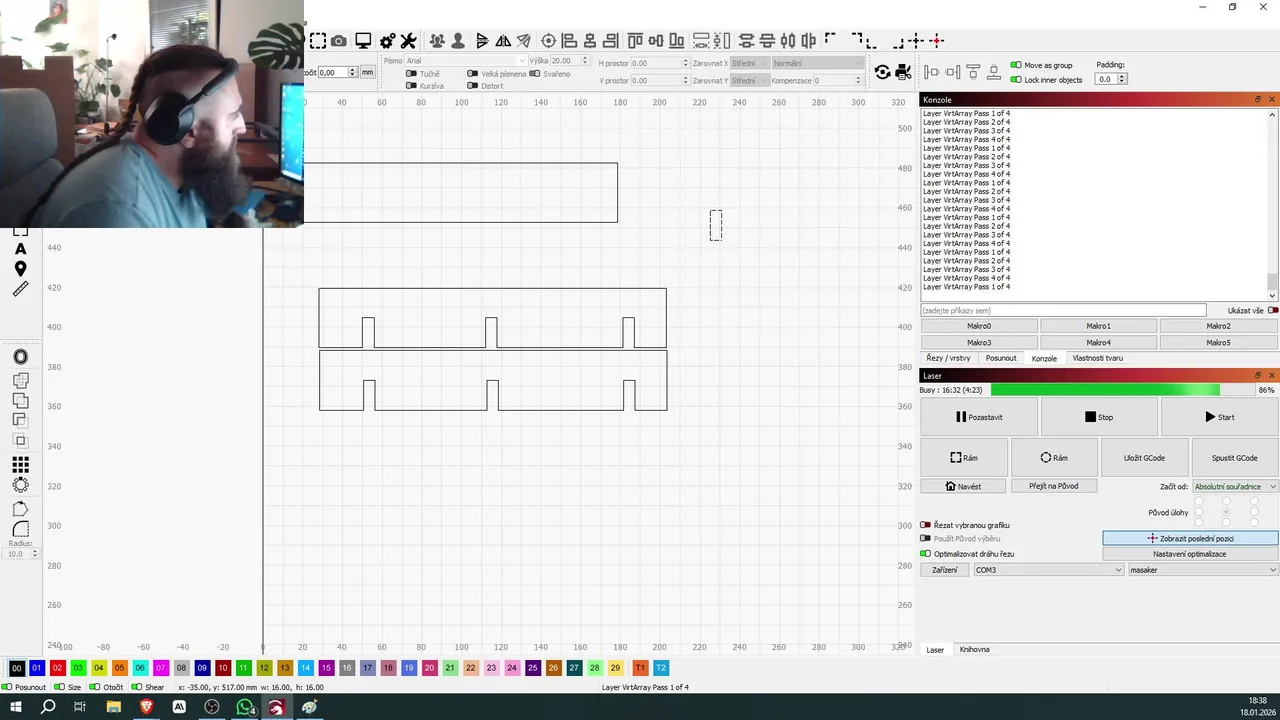The height and width of the screenshot is (720, 1280).
Task: Open device settings gear icon
Action: 387,41
